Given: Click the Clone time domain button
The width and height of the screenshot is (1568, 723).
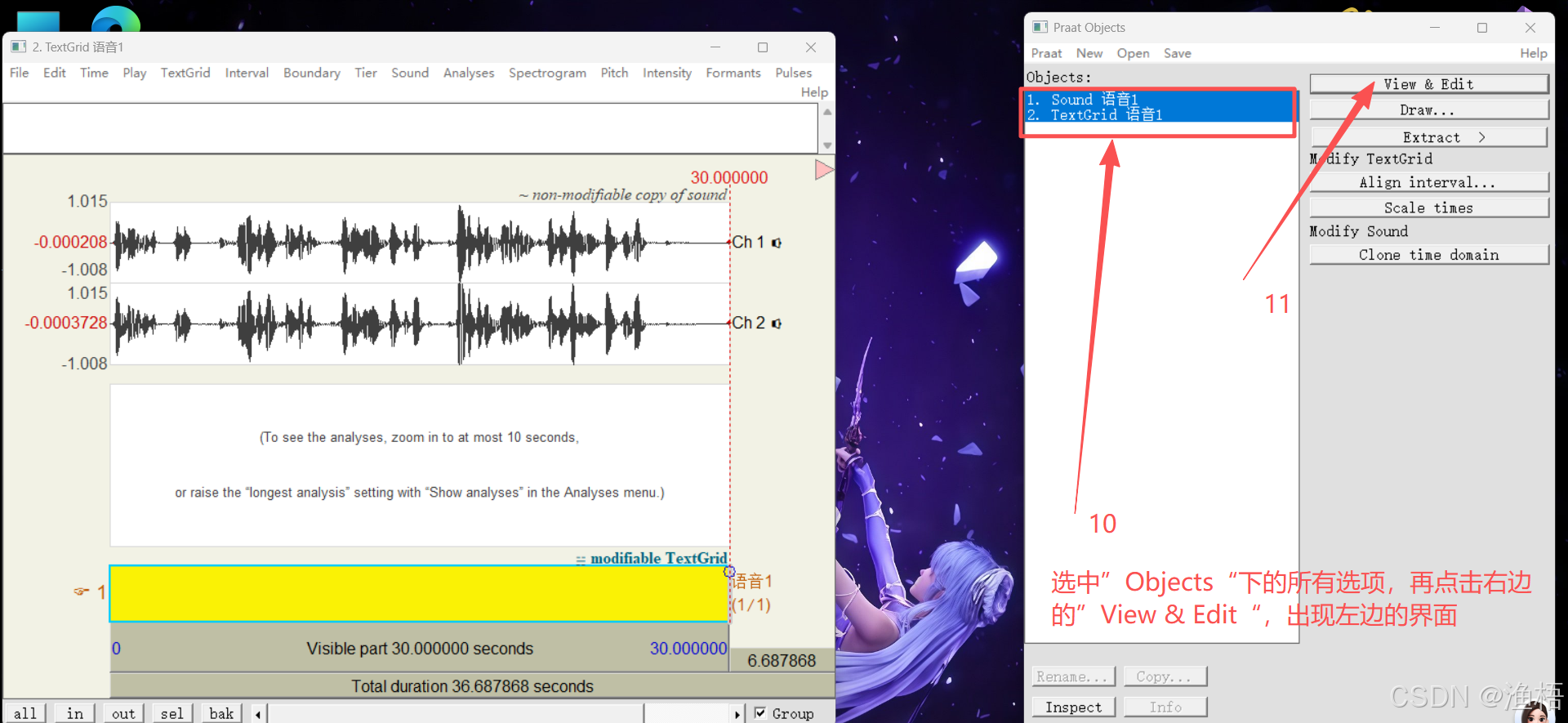Looking at the screenshot, I should tap(1429, 255).
